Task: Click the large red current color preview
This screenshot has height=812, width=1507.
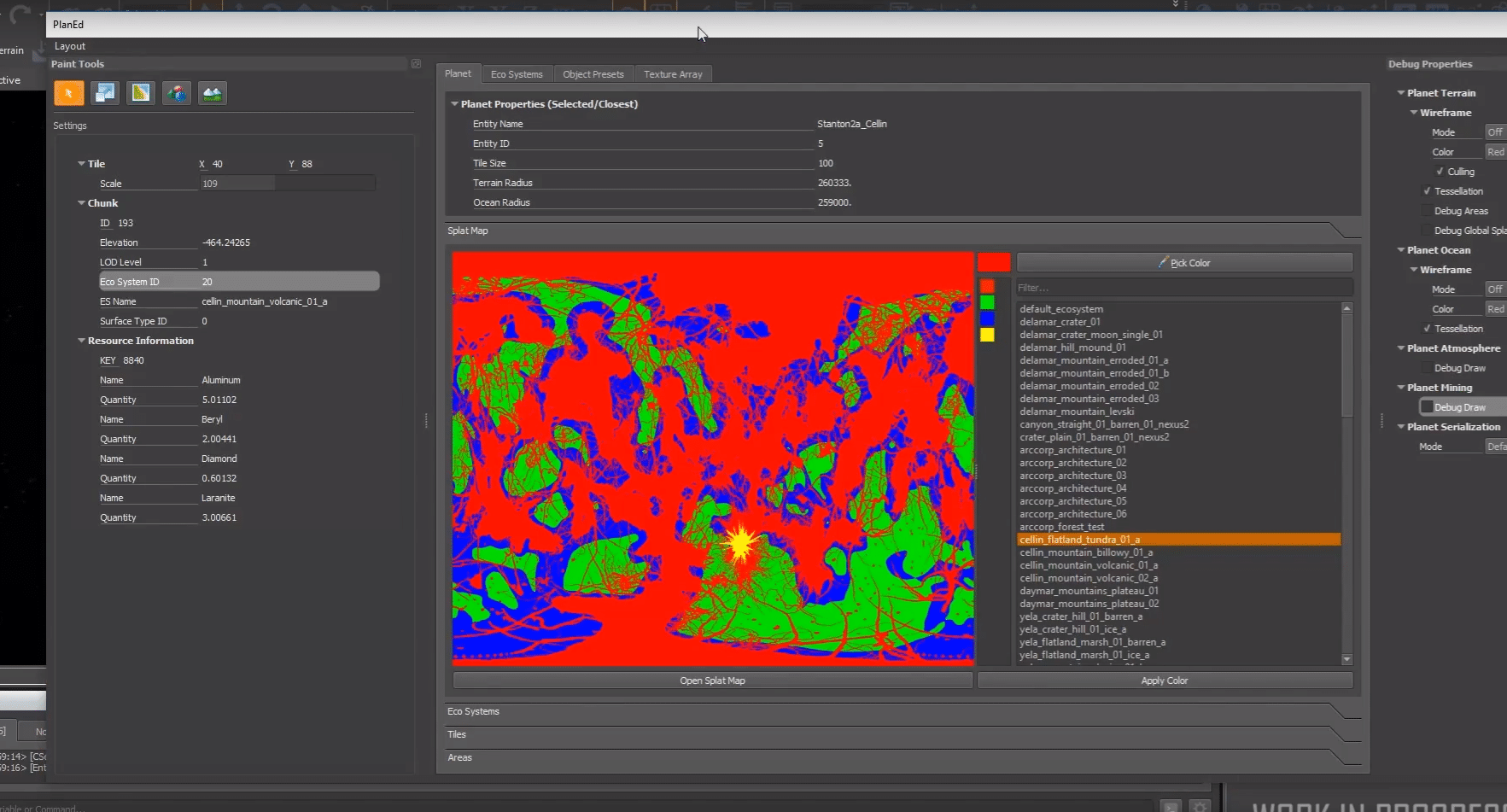Action: click(994, 262)
